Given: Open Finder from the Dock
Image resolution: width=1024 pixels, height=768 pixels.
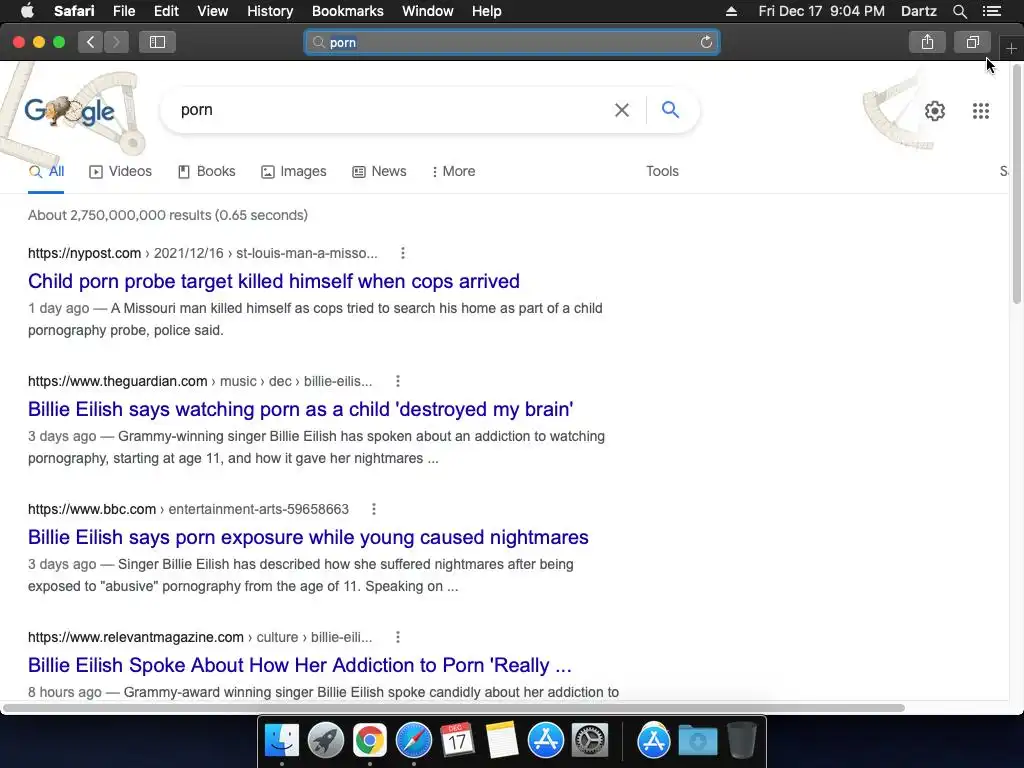Looking at the screenshot, I should 281,741.
